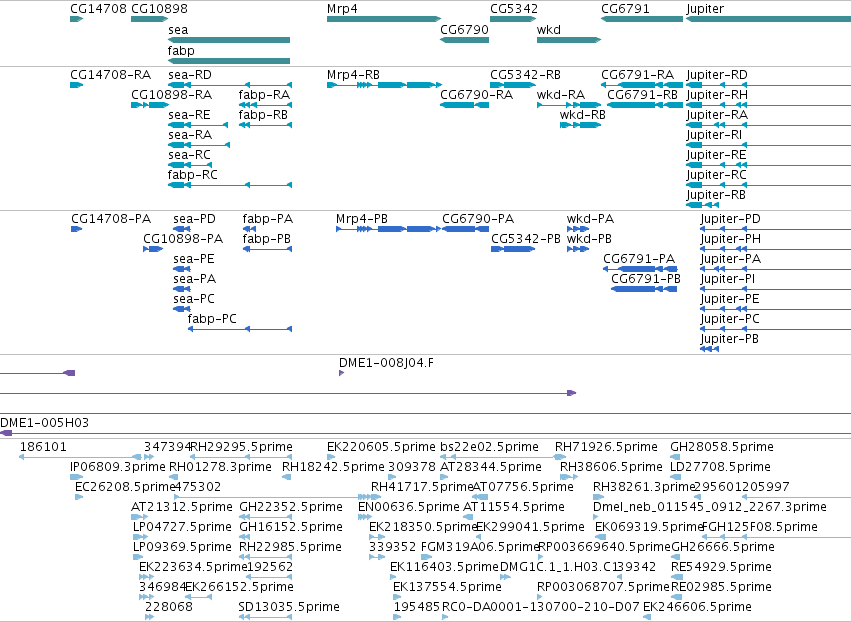The width and height of the screenshot is (851, 622).
Task: Open the DME1-008J04.F BAC end label
Action: pos(386,363)
